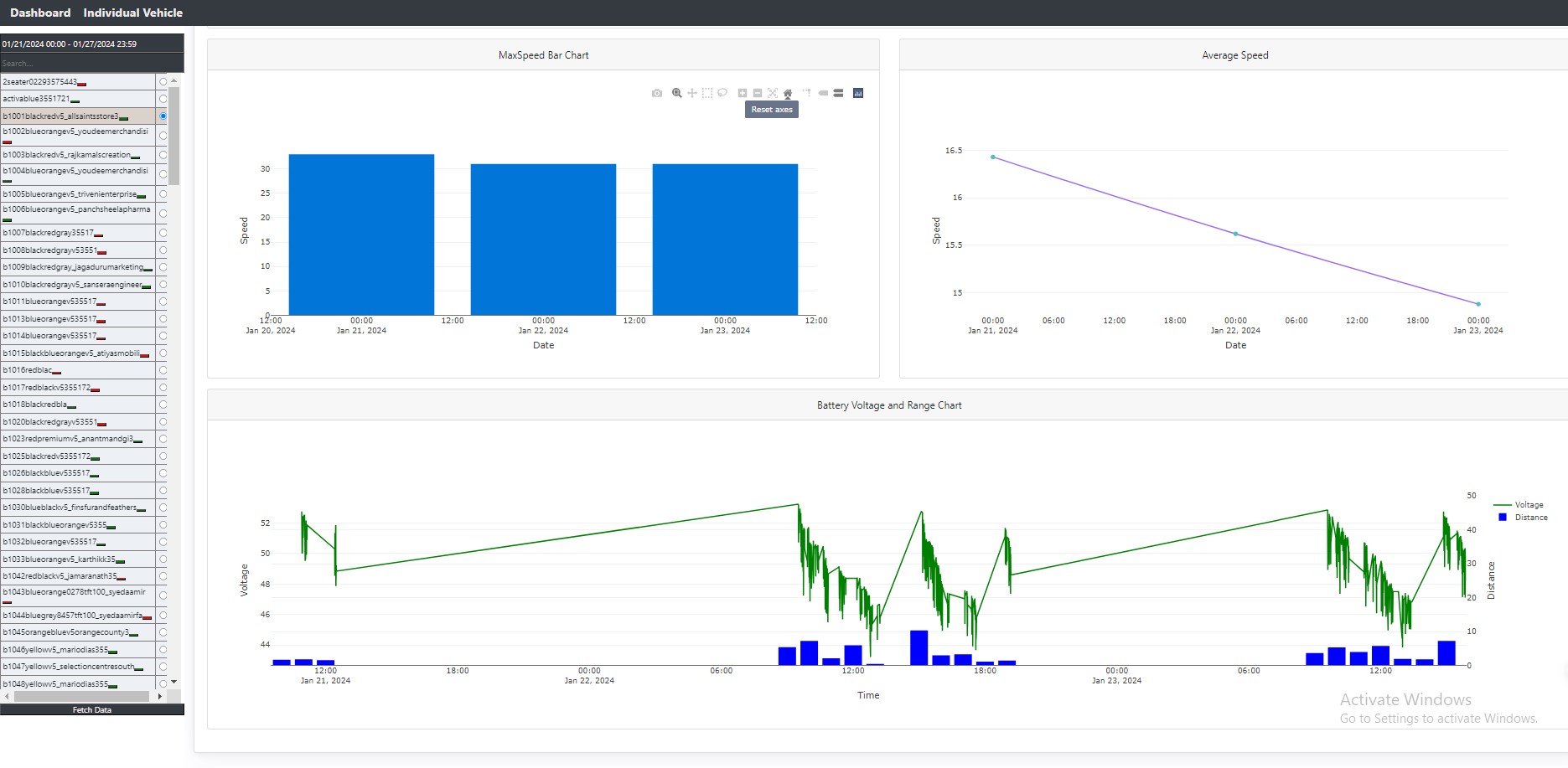The image size is (1568, 768).
Task: Click the Zoom in plus icon
Action: click(743, 93)
